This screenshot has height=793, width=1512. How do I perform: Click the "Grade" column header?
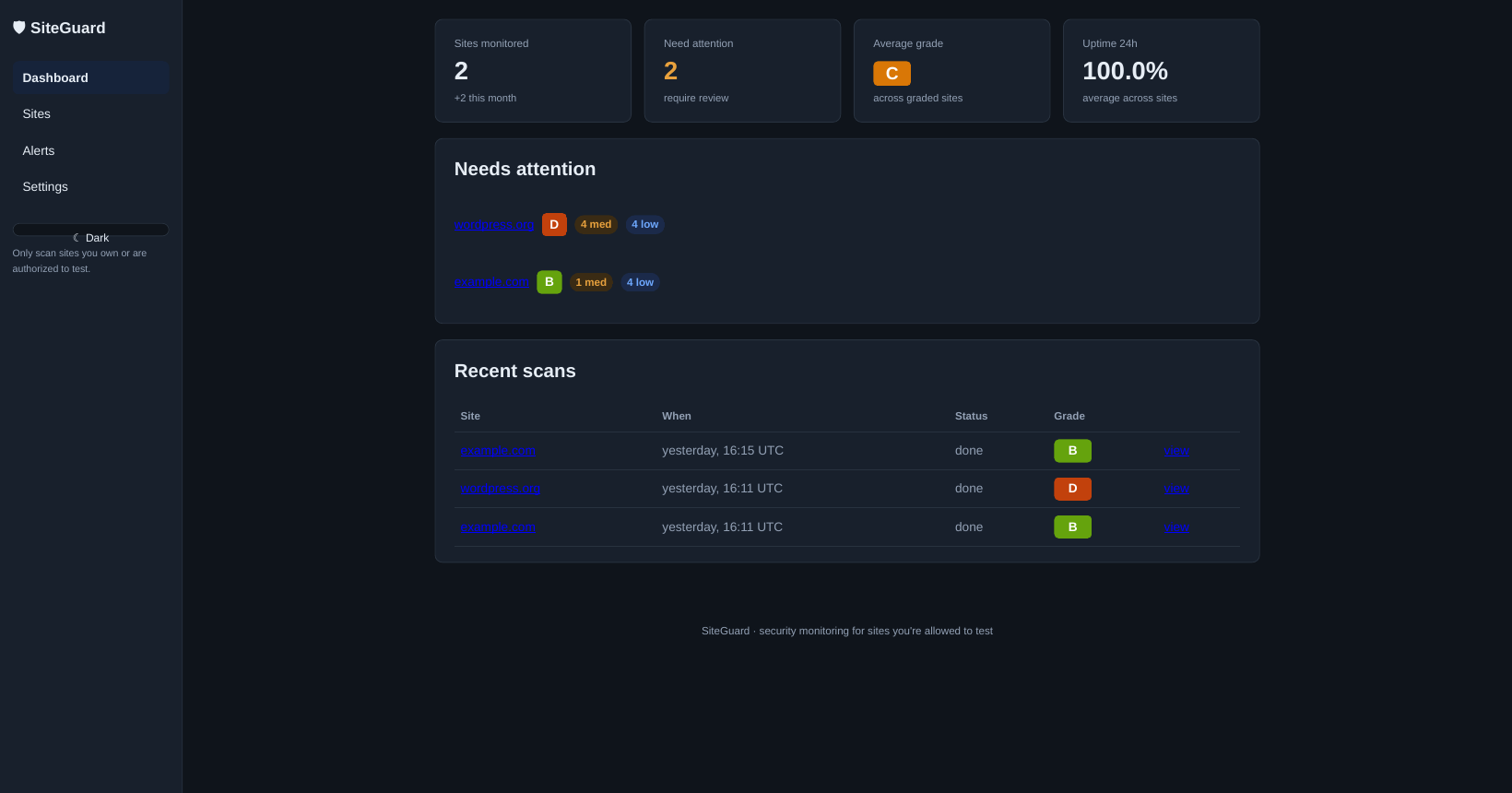[1069, 416]
